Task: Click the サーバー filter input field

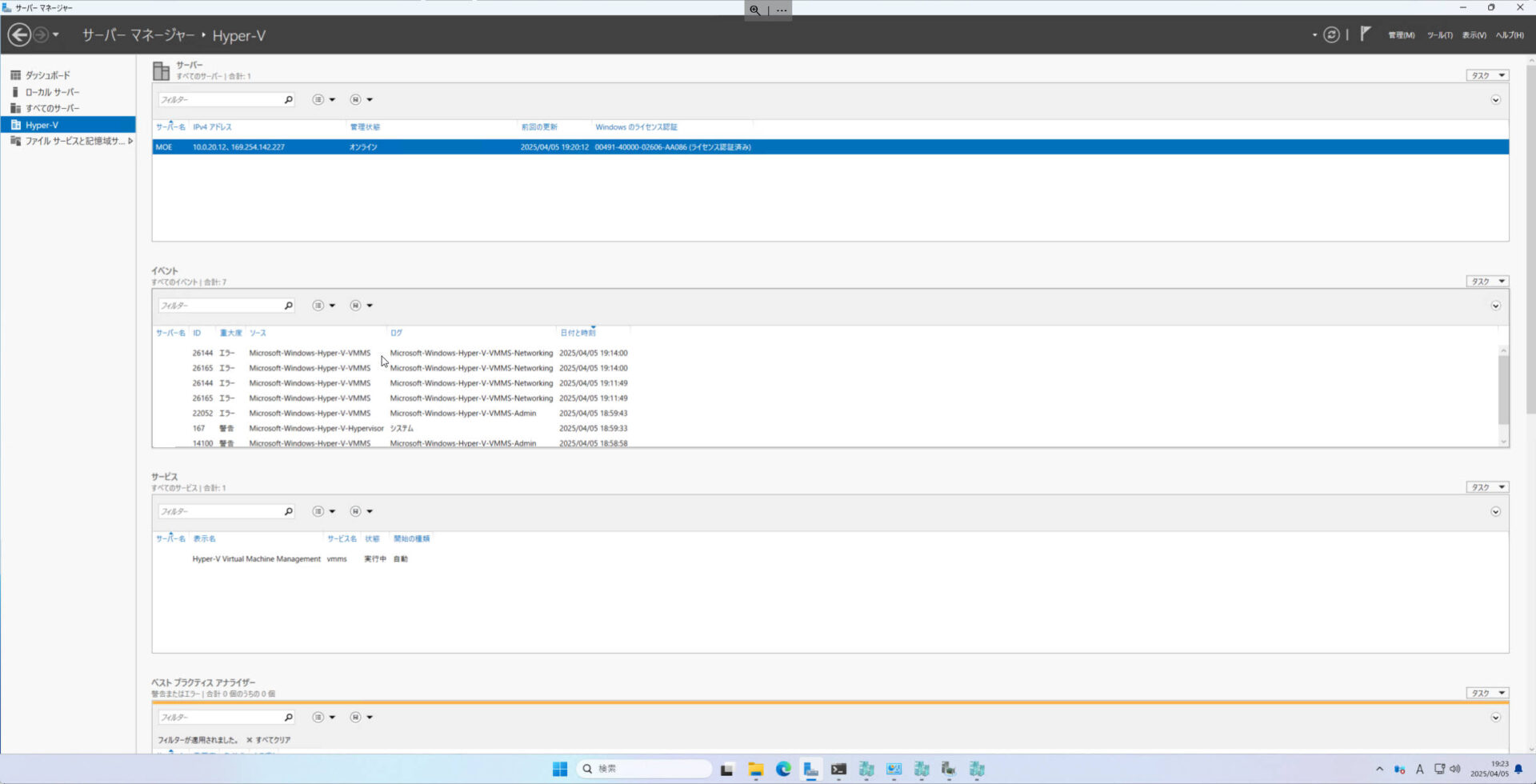Action: click(220, 100)
